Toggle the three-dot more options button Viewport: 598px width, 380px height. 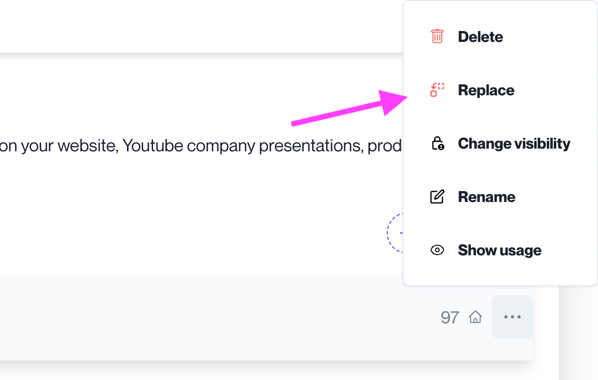click(512, 317)
